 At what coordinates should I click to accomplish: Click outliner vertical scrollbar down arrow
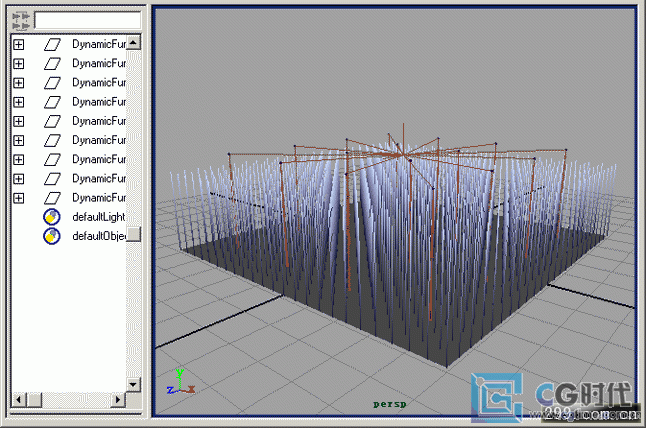pyautogui.click(x=133, y=384)
